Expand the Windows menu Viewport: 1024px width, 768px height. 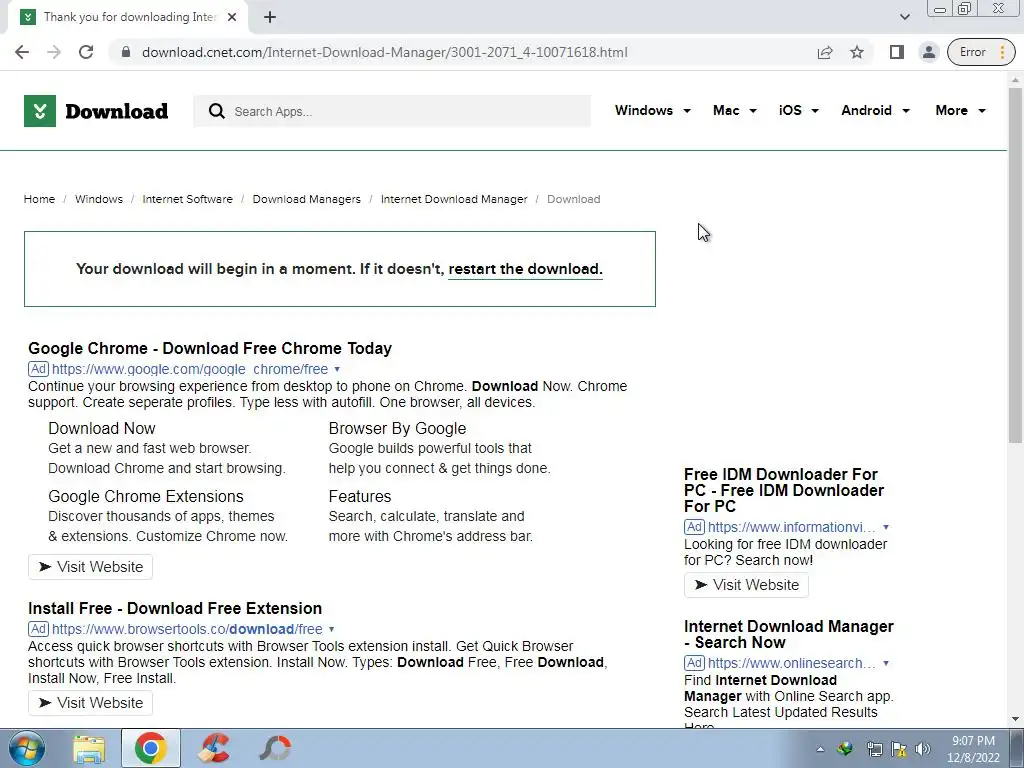[652, 110]
